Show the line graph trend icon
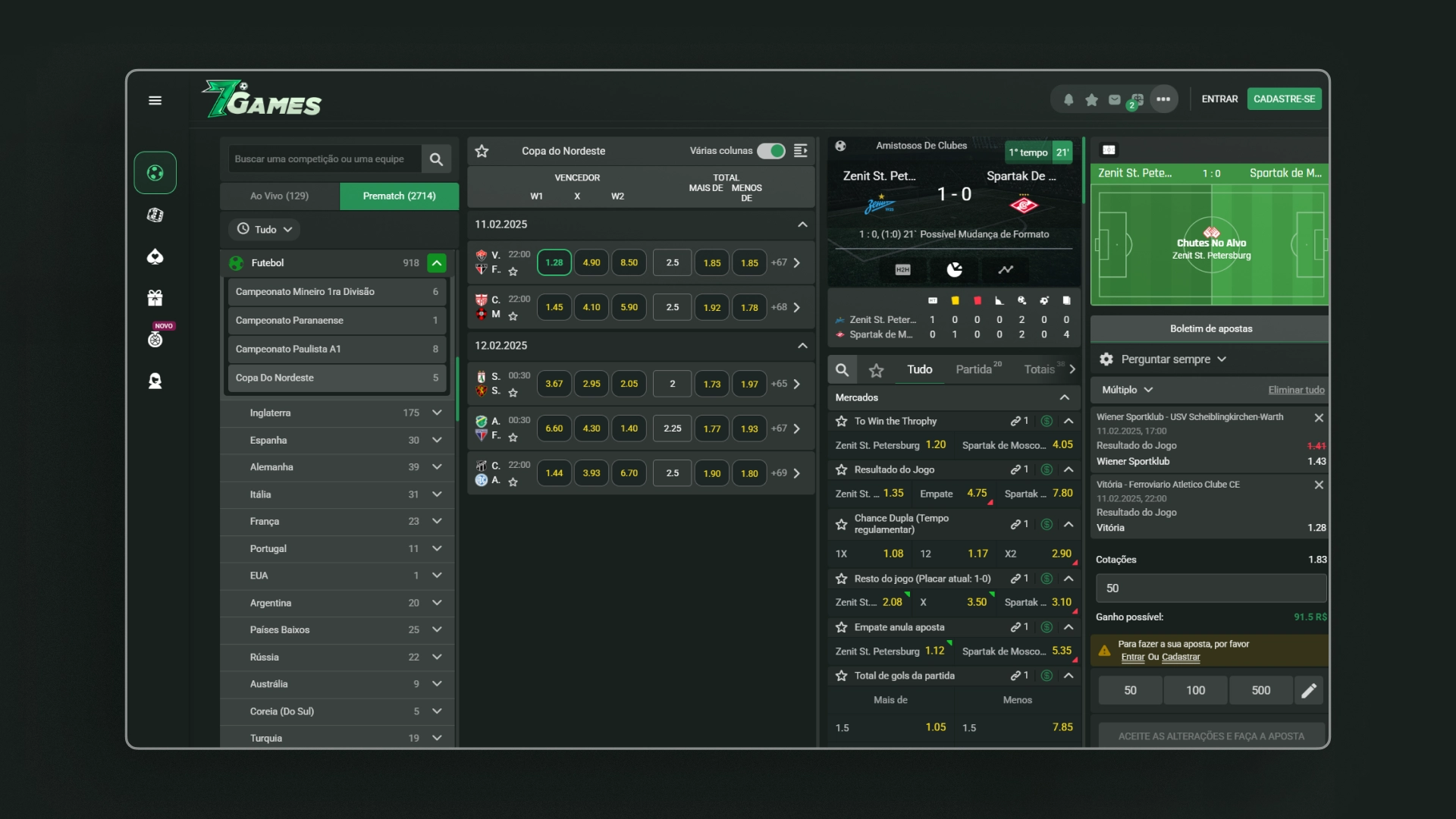1456x819 pixels. [x=1006, y=269]
